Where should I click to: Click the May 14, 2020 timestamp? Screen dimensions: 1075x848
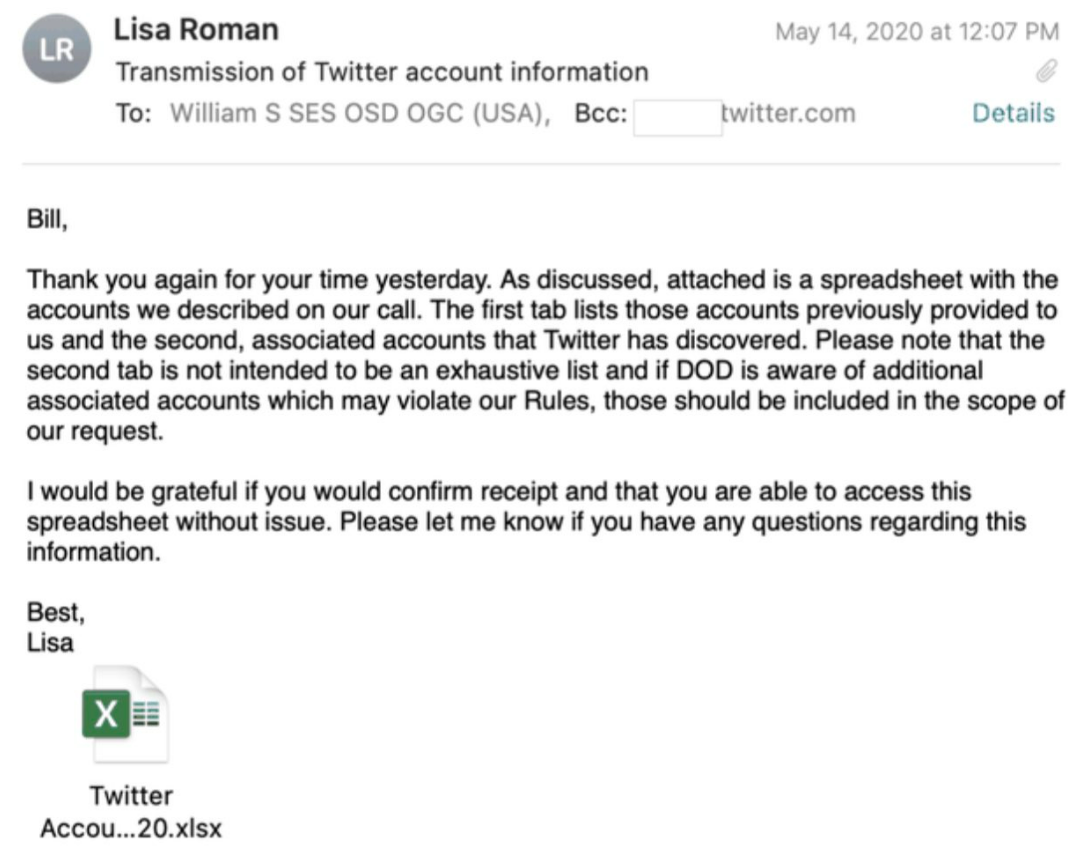(x=917, y=32)
